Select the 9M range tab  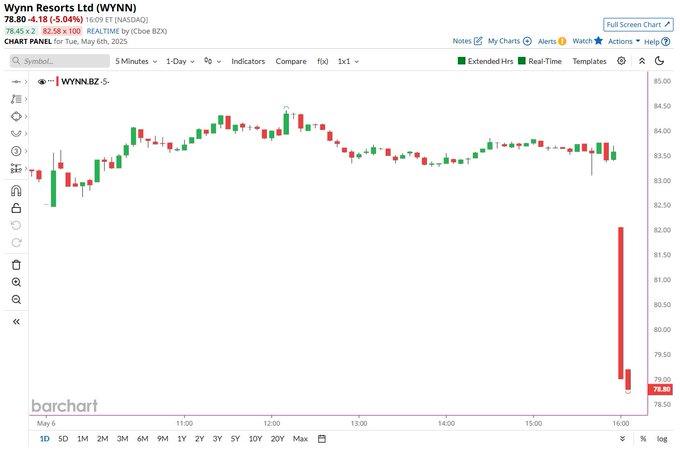(x=163, y=439)
